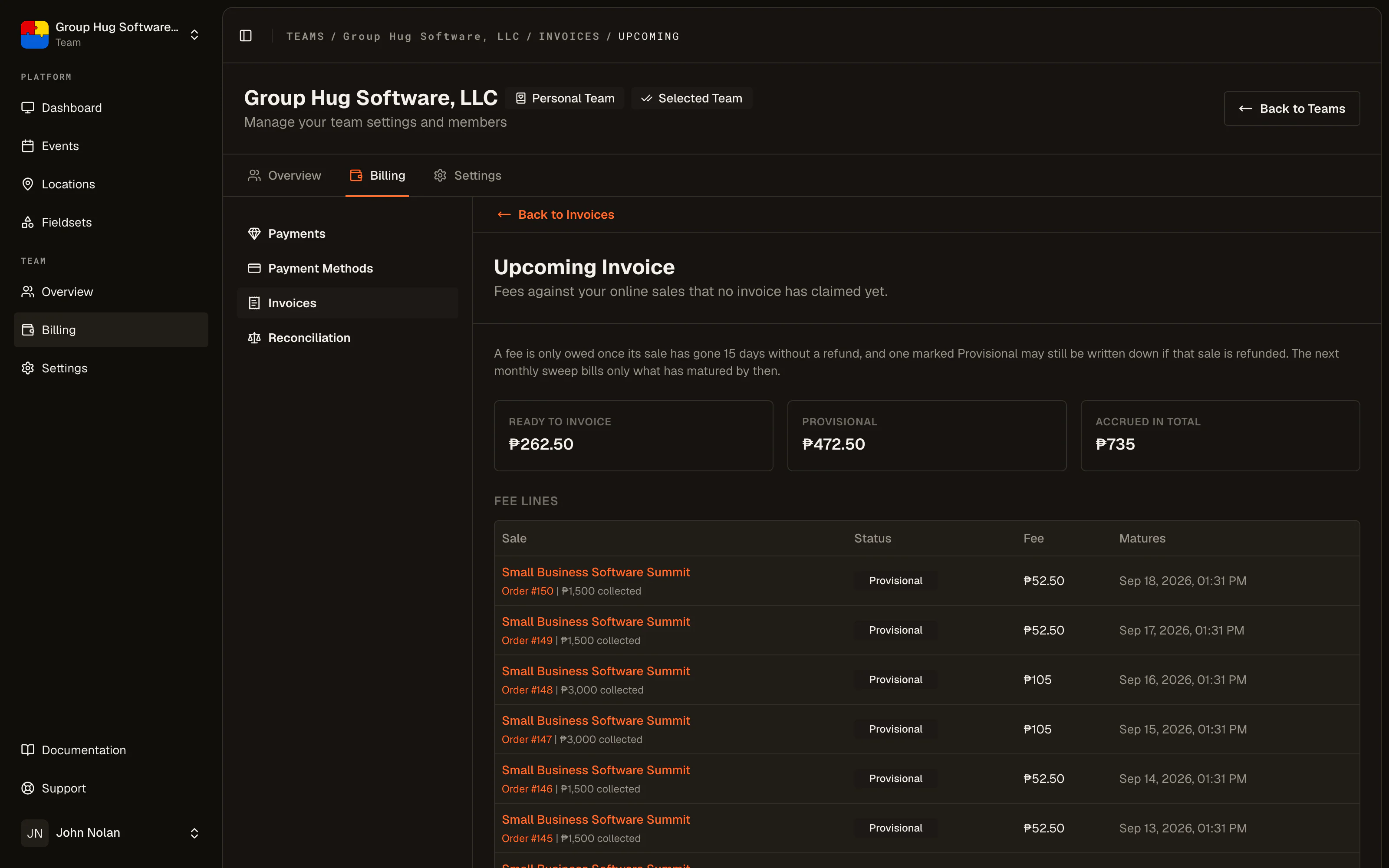
Task: Open the Reconciliation section
Action: (x=347, y=338)
